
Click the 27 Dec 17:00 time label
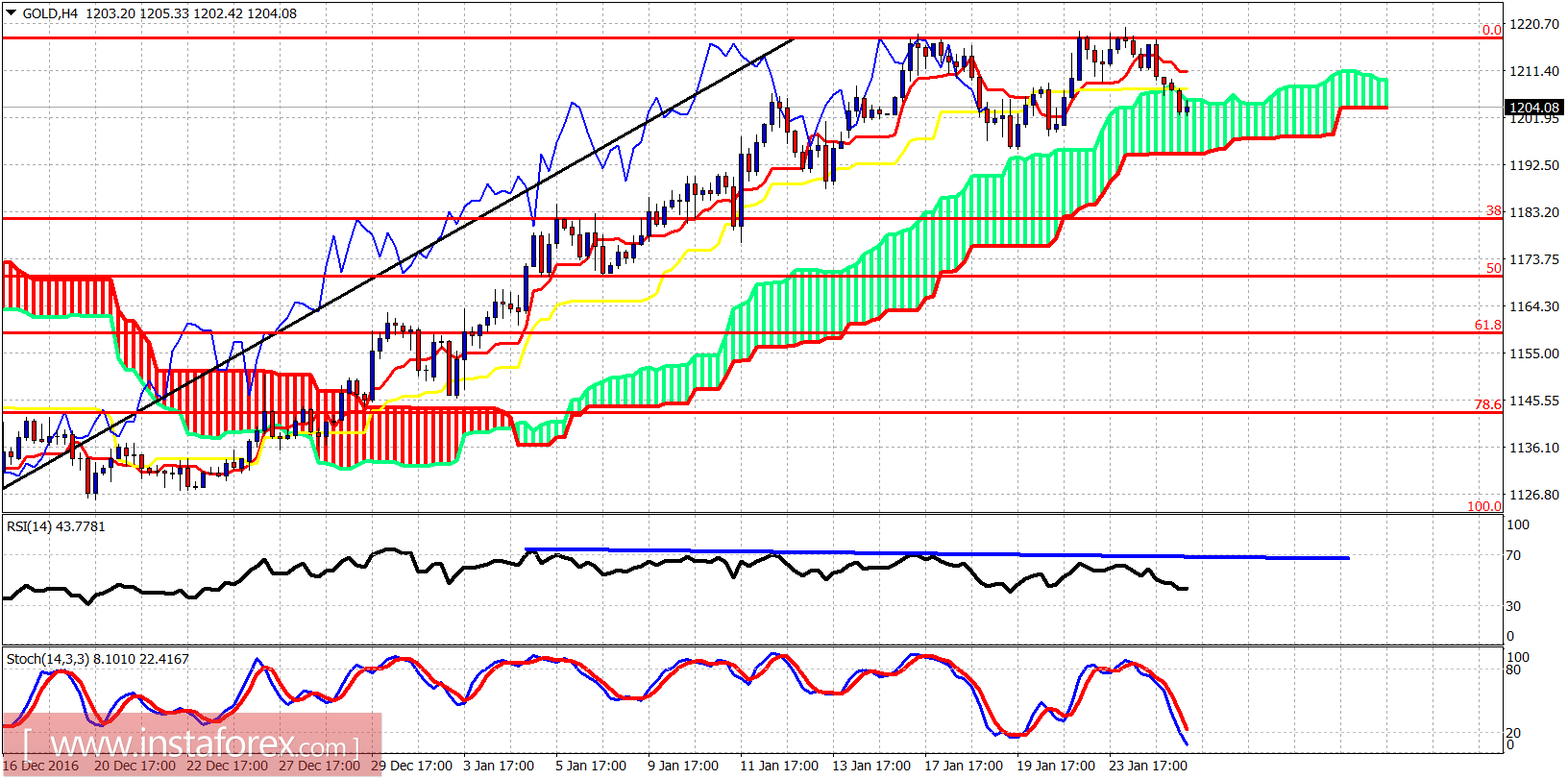[319, 766]
